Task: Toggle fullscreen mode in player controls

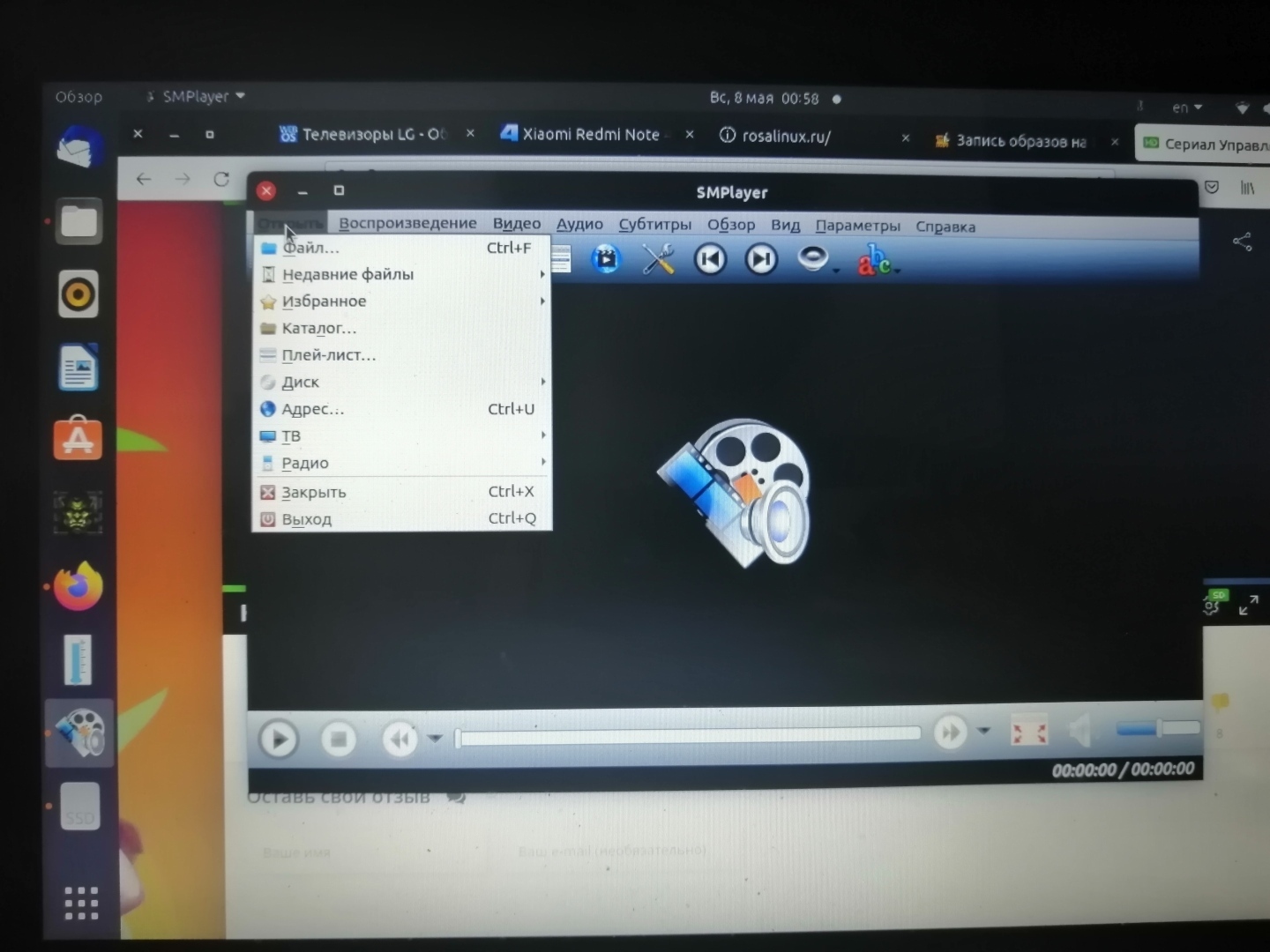Action: [1028, 733]
